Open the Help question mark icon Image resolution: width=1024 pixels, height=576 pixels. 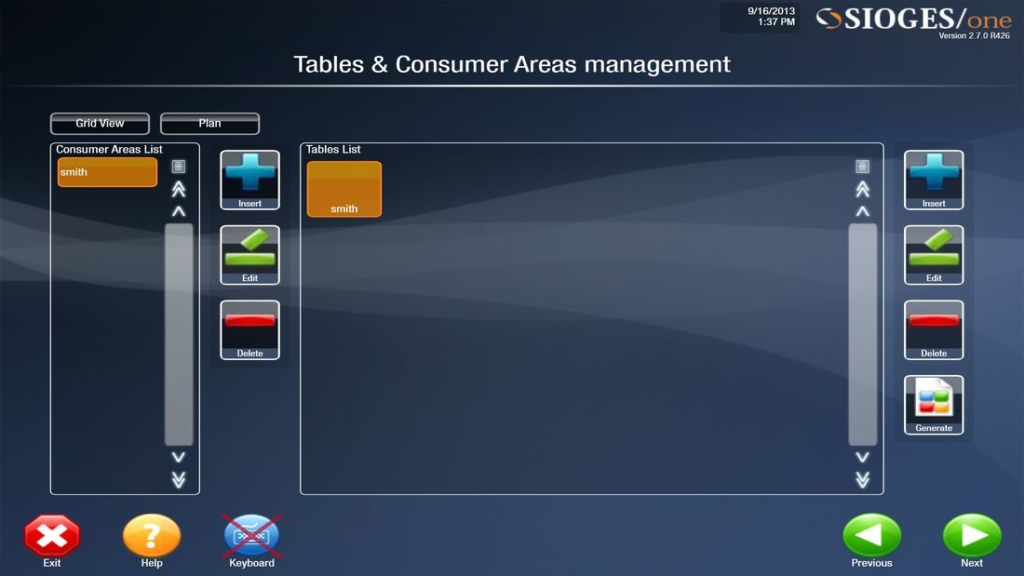coord(151,537)
